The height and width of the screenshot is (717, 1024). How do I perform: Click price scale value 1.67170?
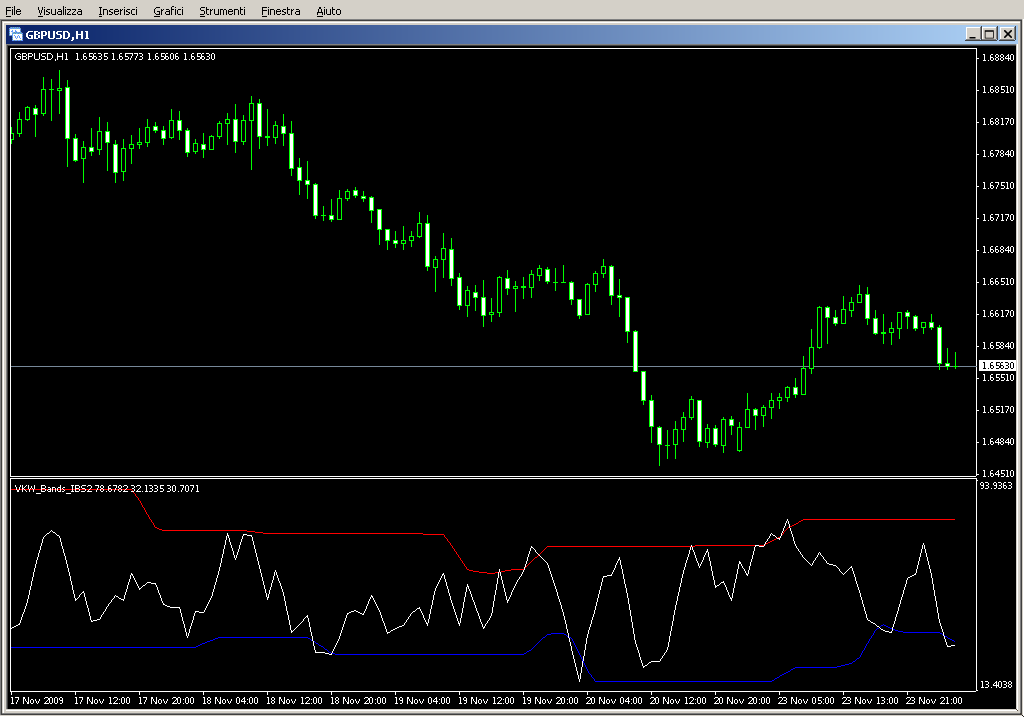[x=998, y=217]
